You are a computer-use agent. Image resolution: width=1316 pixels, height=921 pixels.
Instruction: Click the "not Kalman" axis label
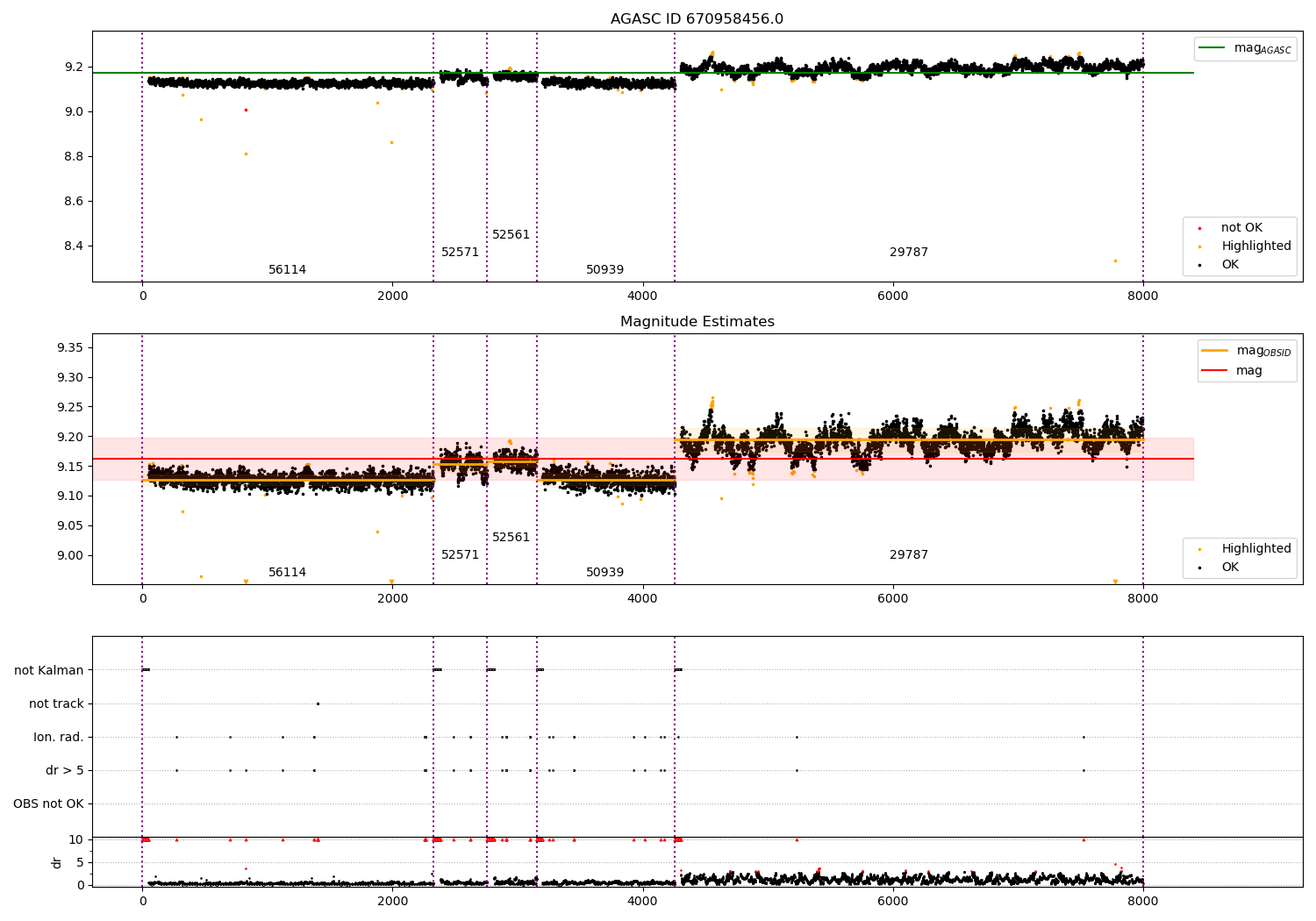click(49, 671)
